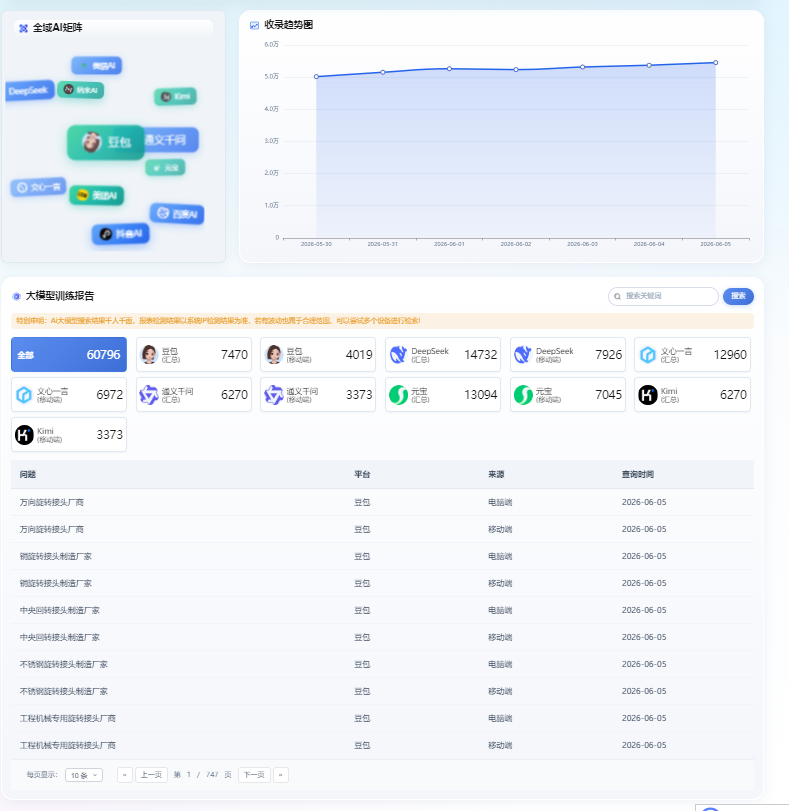Select the 工程机械专用旋转接头厂商 row with 电脑端 source

(382, 718)
